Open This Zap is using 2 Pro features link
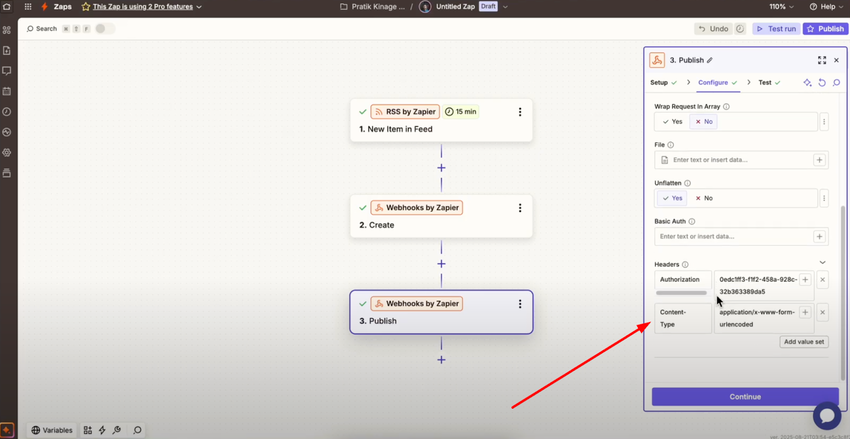Image resolution: width=850 pixels, height=439 pixels. (143, 7)
